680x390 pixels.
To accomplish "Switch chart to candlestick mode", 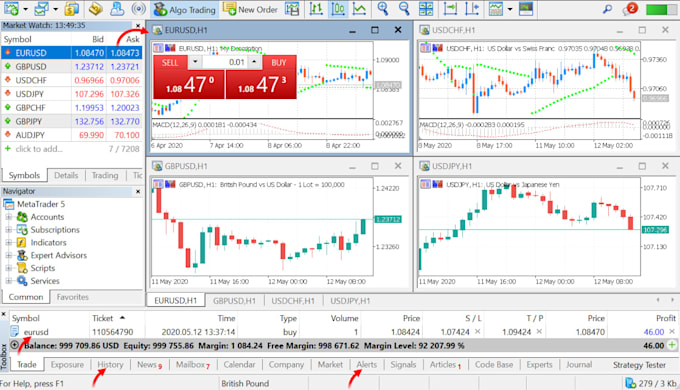I will 338,9.
